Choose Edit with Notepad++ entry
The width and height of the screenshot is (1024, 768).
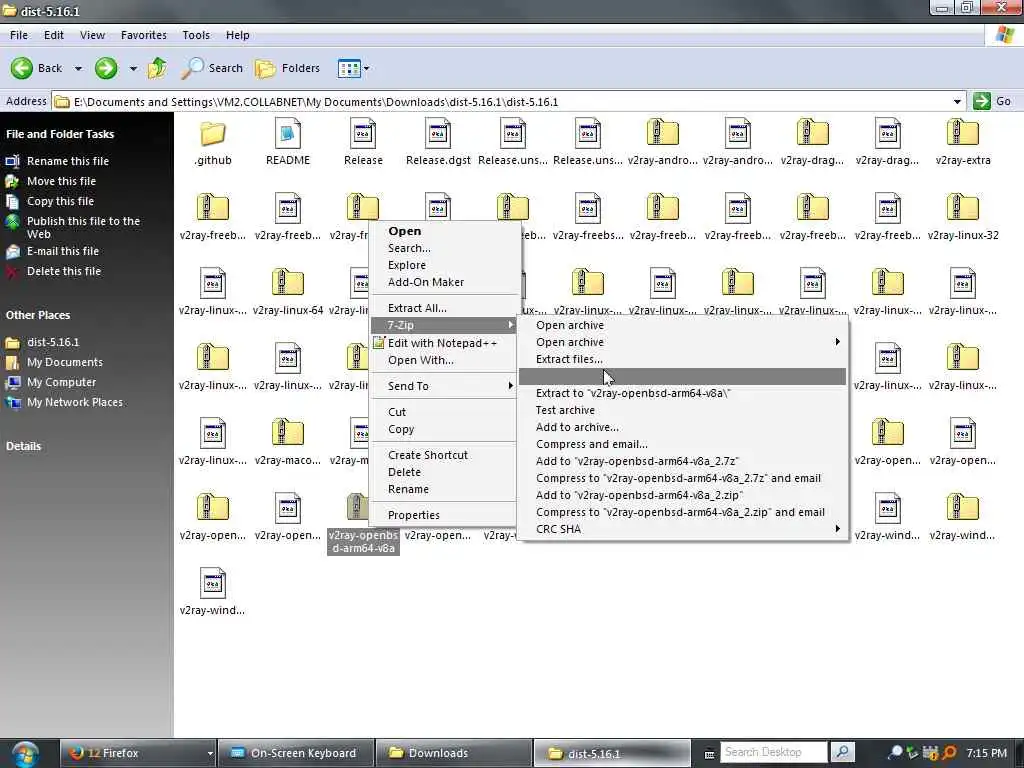(x=442, y=343)
